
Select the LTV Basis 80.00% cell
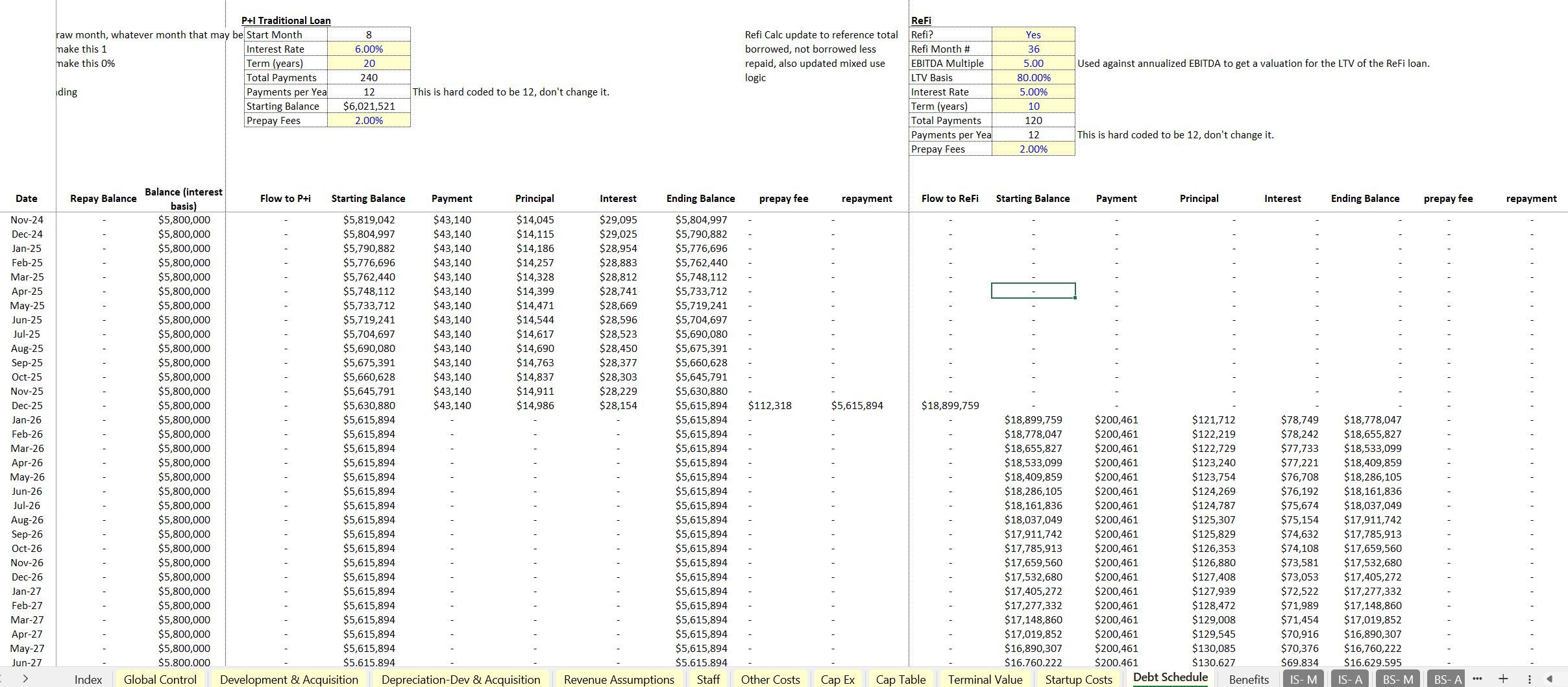[x=1033, y=77]
